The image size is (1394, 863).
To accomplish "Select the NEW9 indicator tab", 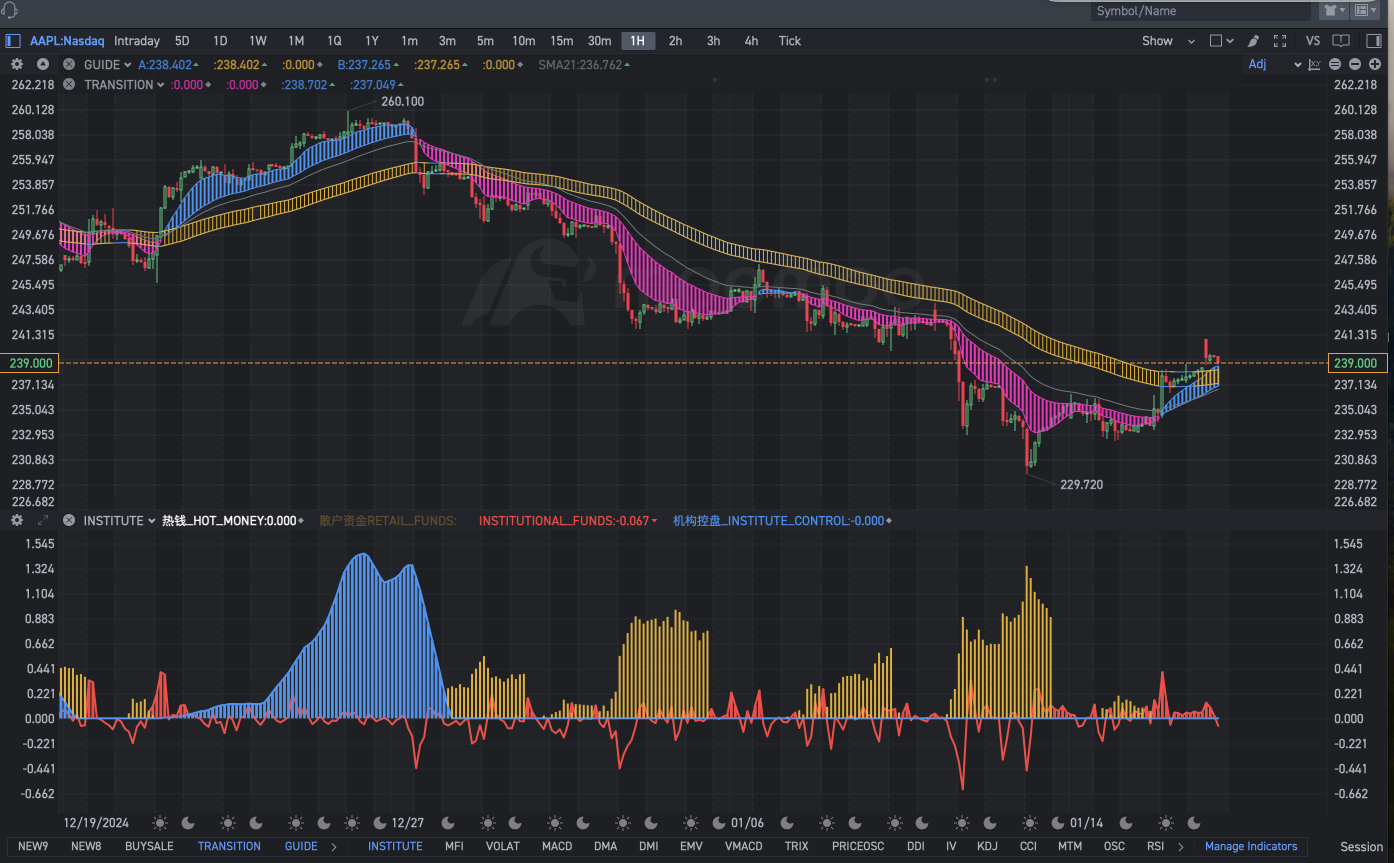I will pyautogui.click(x=33, y=846).
